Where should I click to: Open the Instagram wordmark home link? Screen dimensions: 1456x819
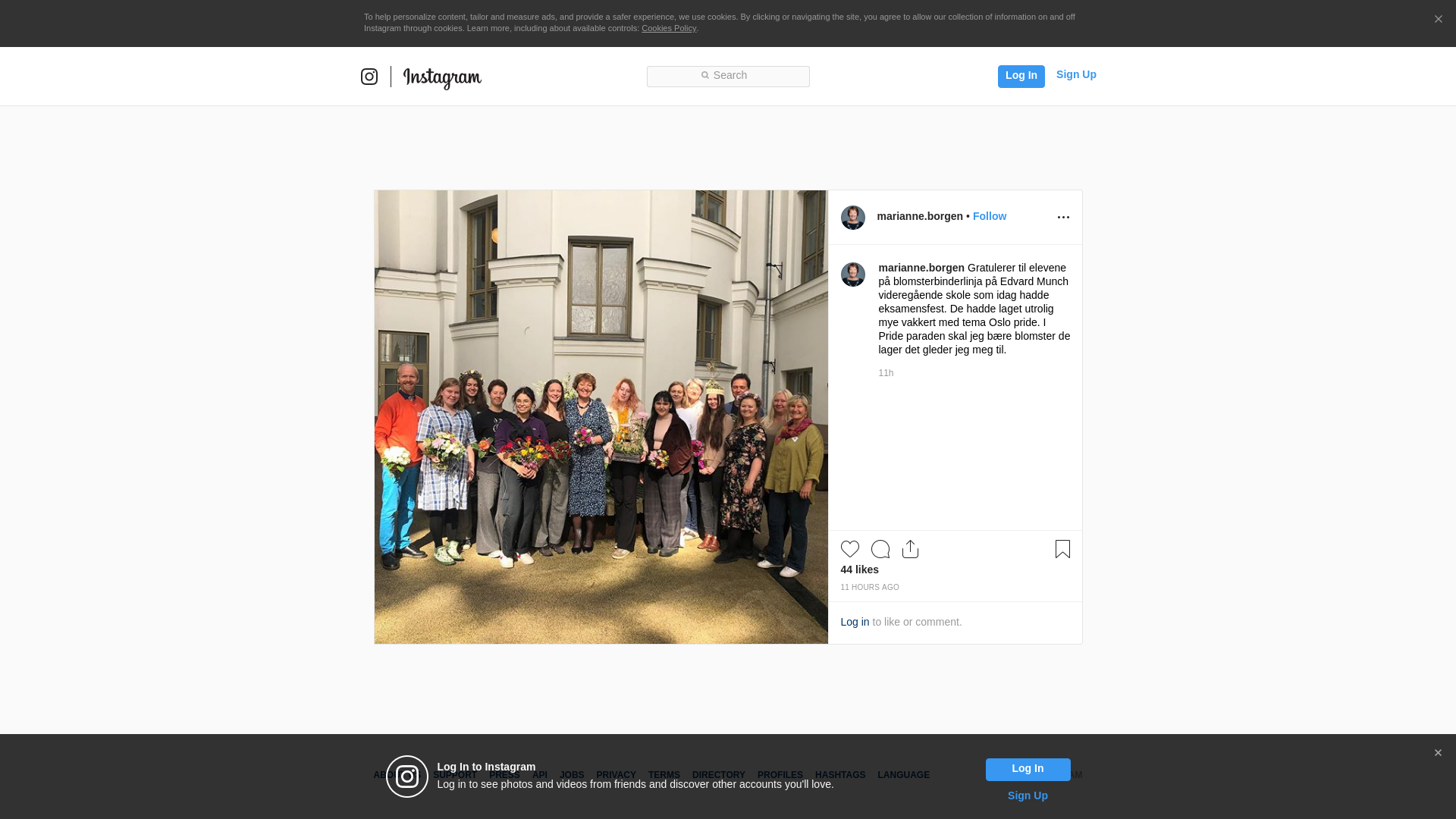(442, 78)
